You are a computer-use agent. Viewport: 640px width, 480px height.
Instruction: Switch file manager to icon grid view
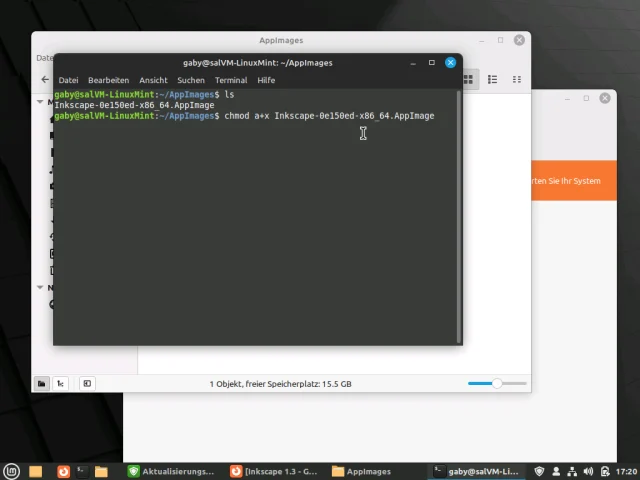(469, 80)
